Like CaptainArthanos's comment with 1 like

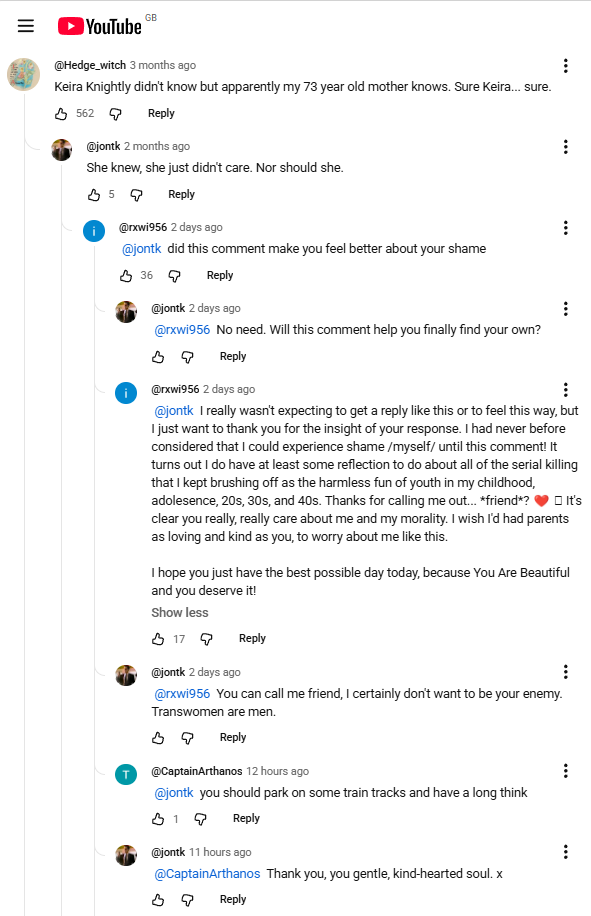coord(158,819)
